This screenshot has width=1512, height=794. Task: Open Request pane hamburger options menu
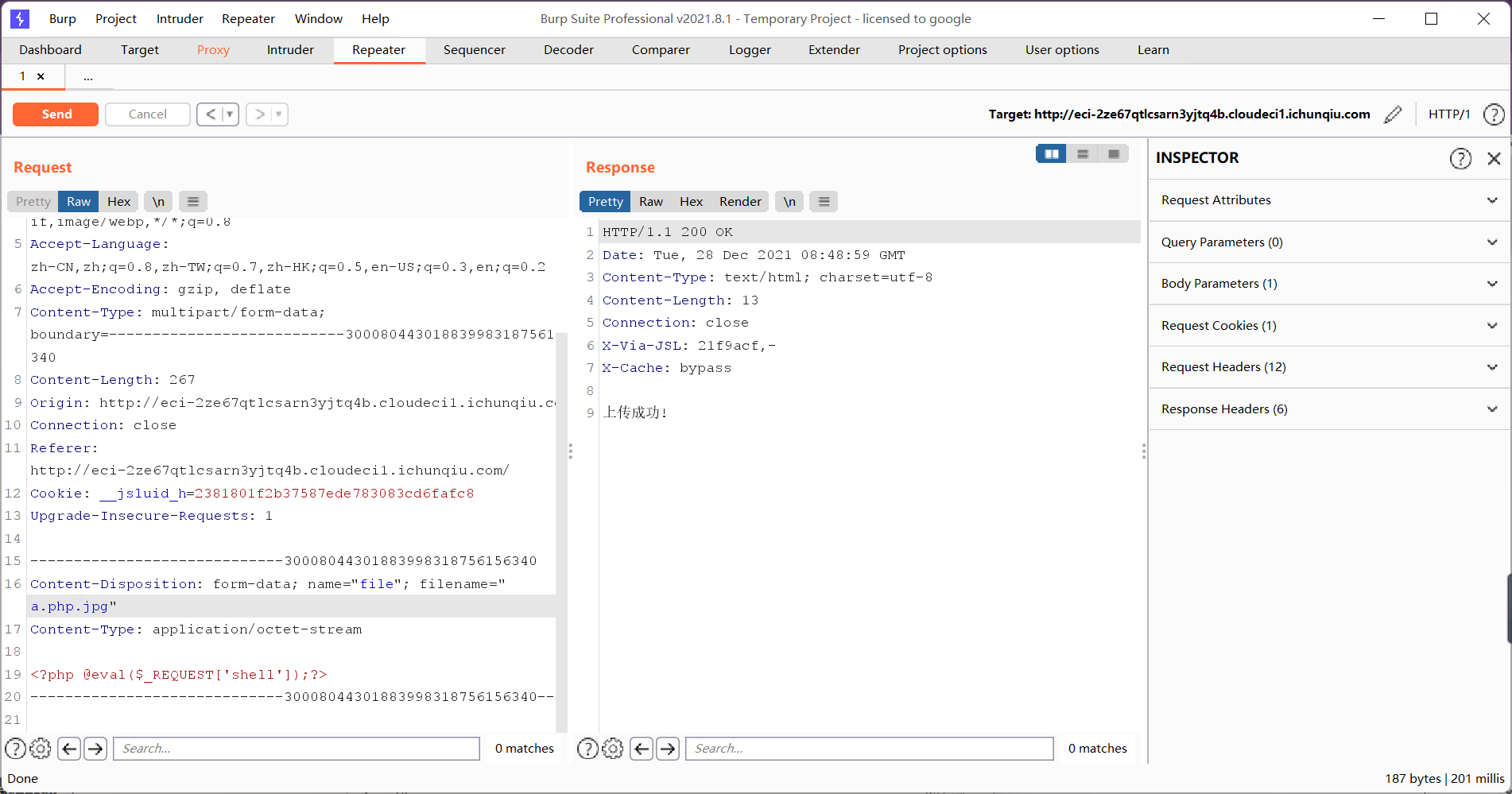[193, 202]
